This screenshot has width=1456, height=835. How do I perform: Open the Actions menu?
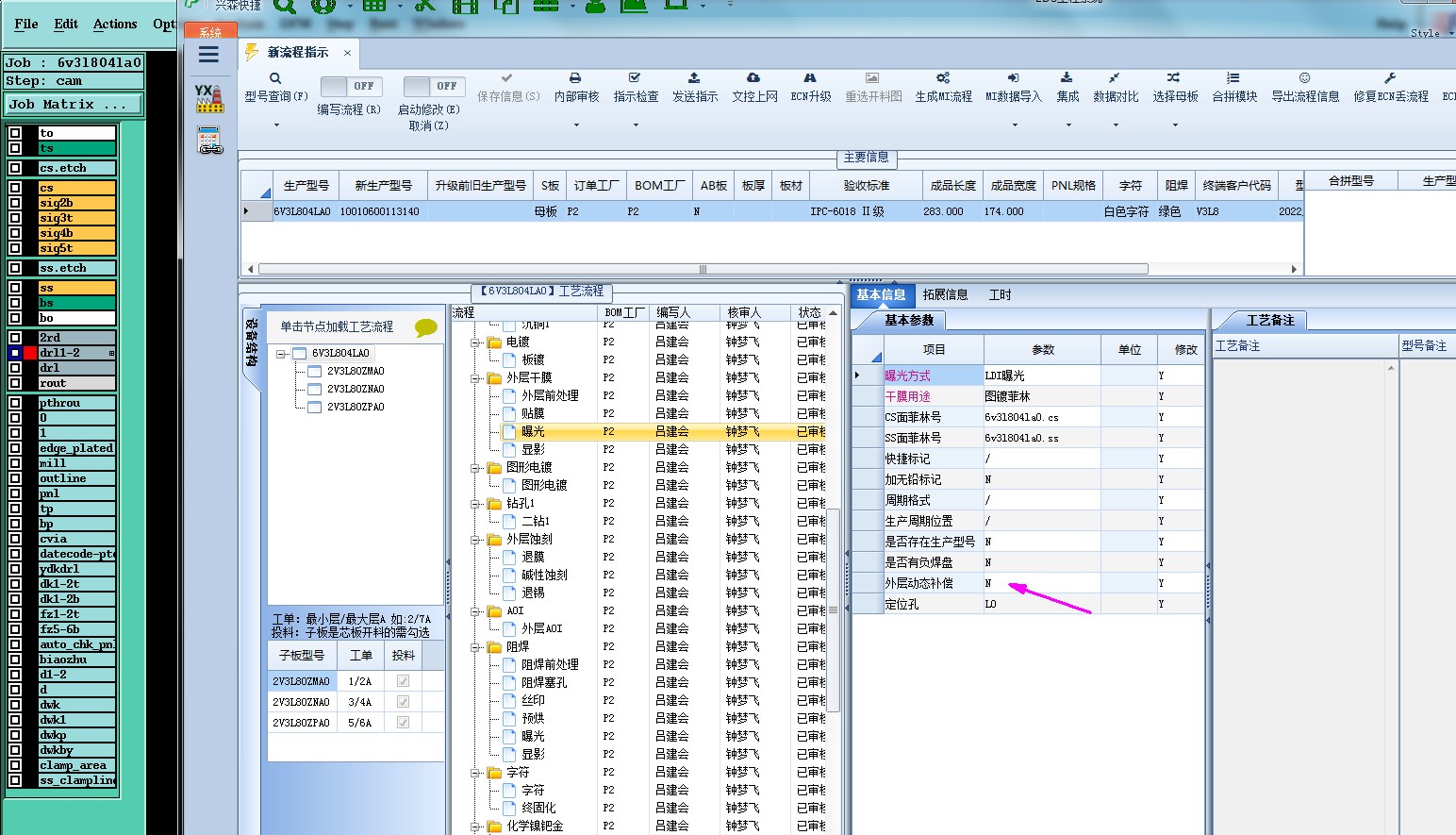tap(115, 24)
